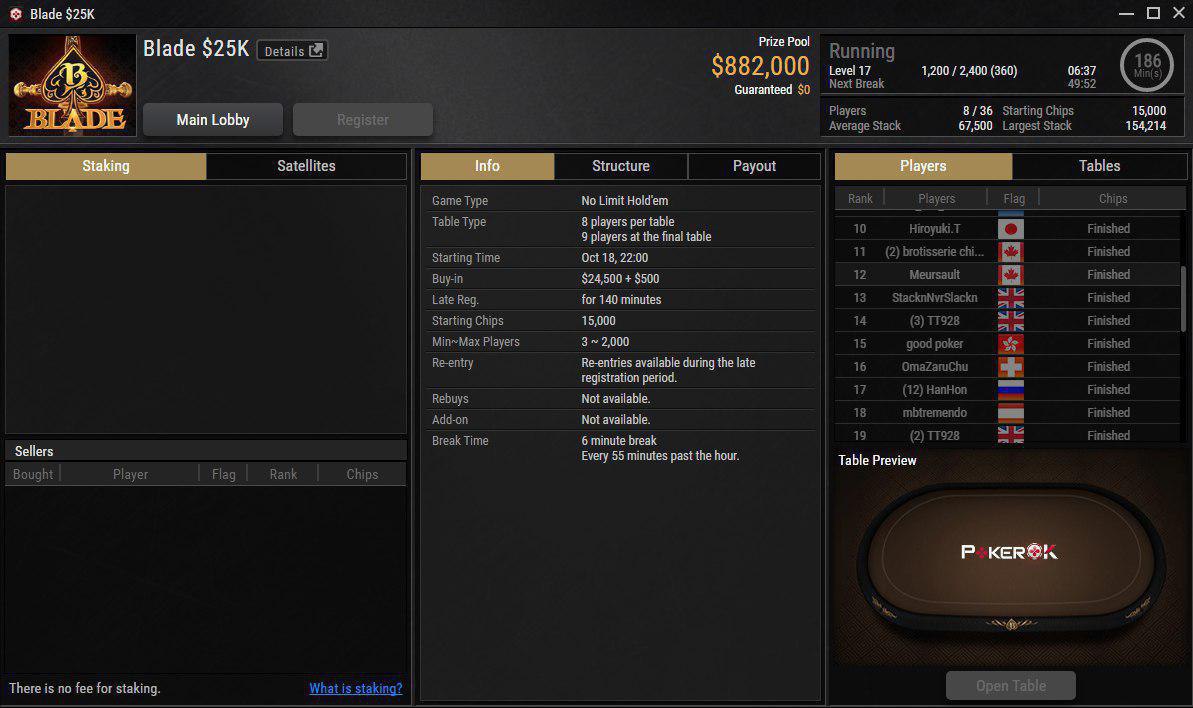
Task: Select player row OmaZaruChu
Action: pyautogui.click(x=1007, y=367)
